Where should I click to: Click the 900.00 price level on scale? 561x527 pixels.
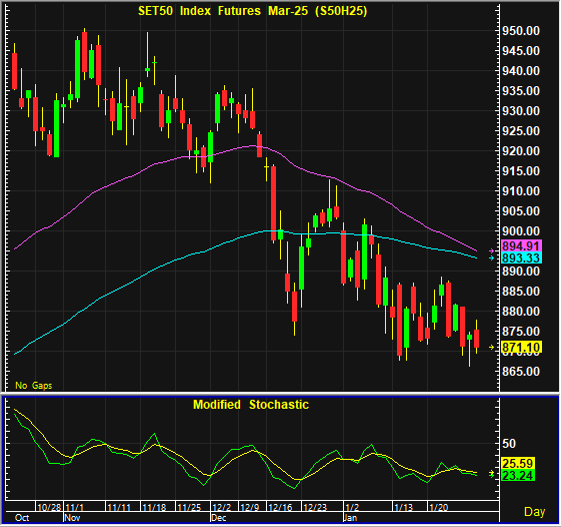tap(521, 231)
